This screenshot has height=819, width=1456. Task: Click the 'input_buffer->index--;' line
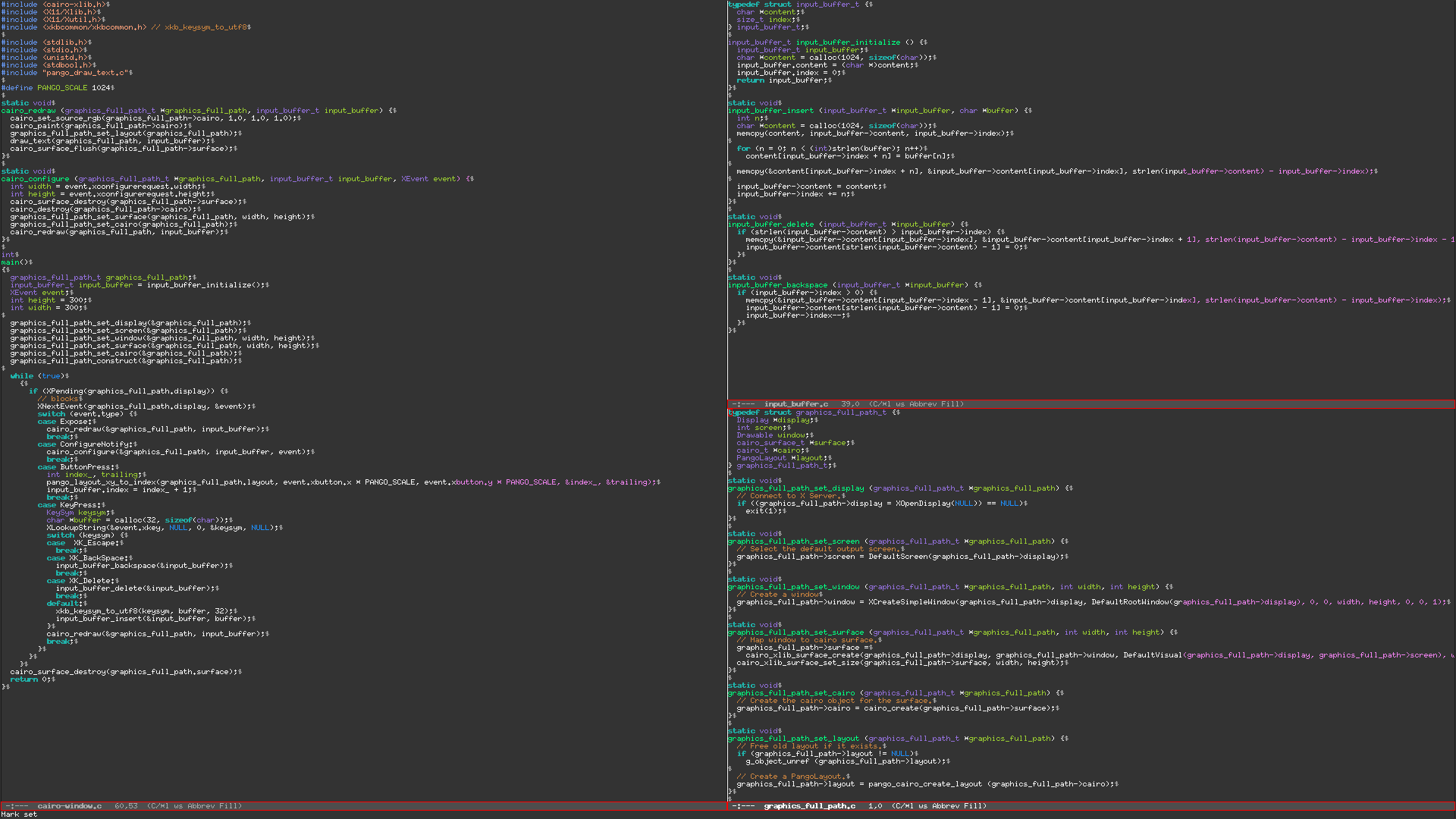pos(798,315)
